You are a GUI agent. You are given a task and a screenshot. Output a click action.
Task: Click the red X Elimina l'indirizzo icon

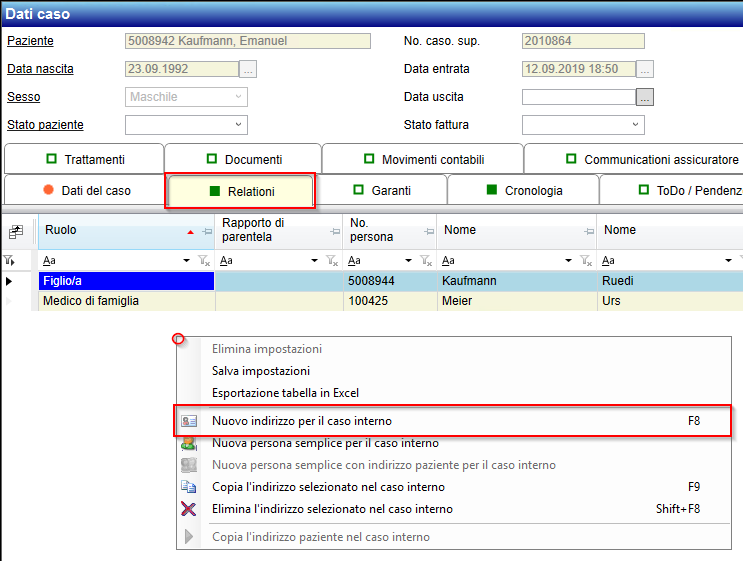click(188, 509)
